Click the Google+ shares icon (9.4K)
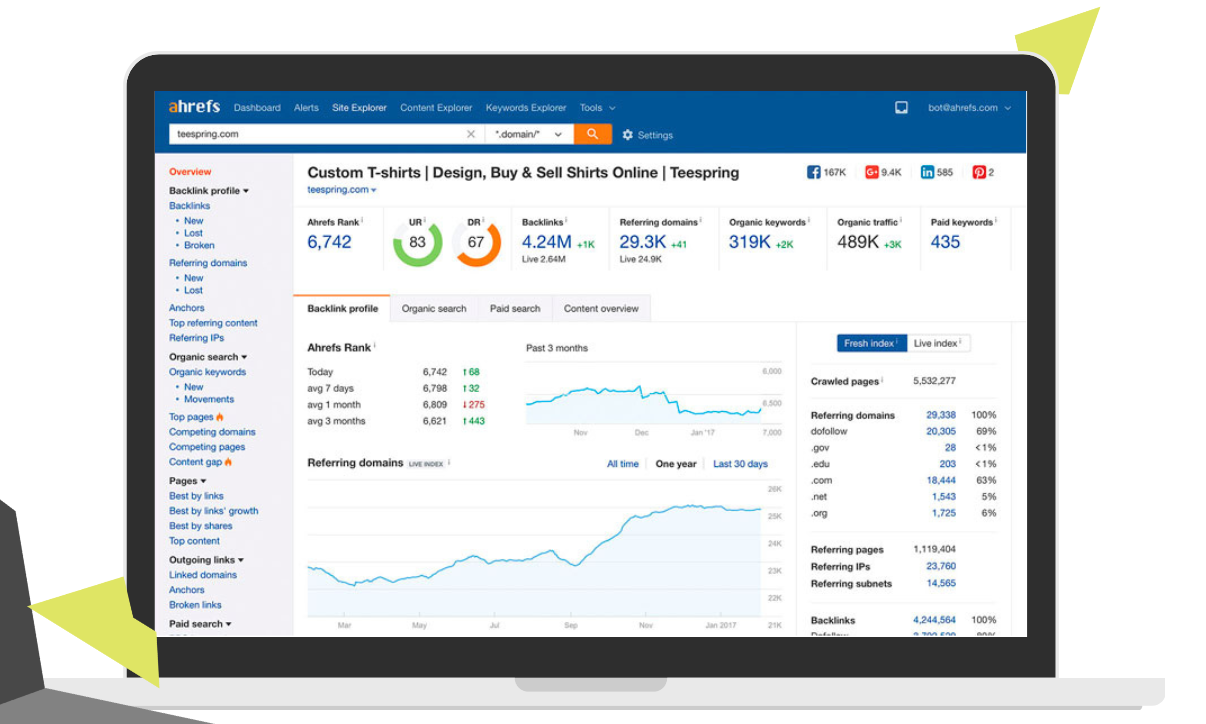 pos(871,172)
